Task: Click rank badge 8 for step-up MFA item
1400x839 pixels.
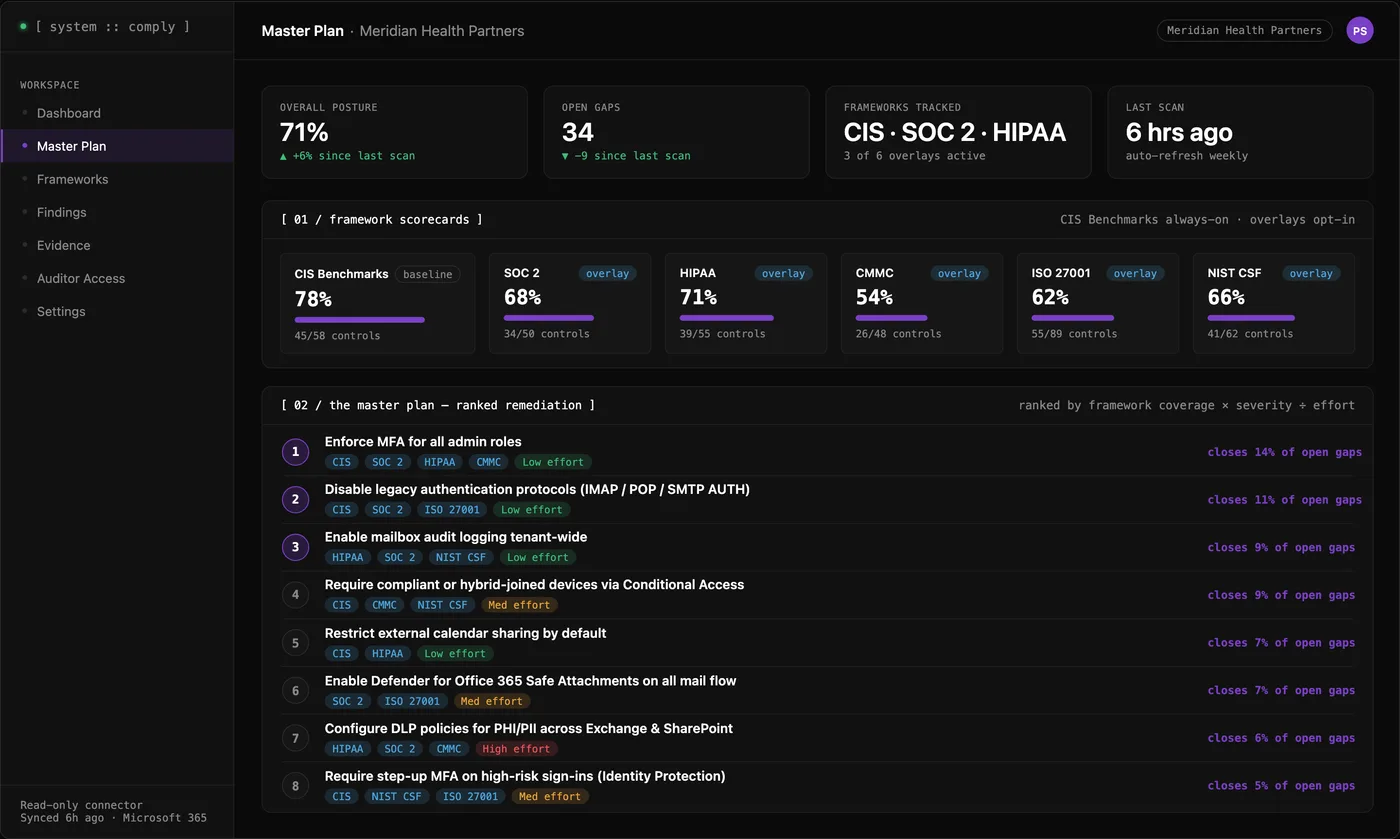Action: [295, 786]
